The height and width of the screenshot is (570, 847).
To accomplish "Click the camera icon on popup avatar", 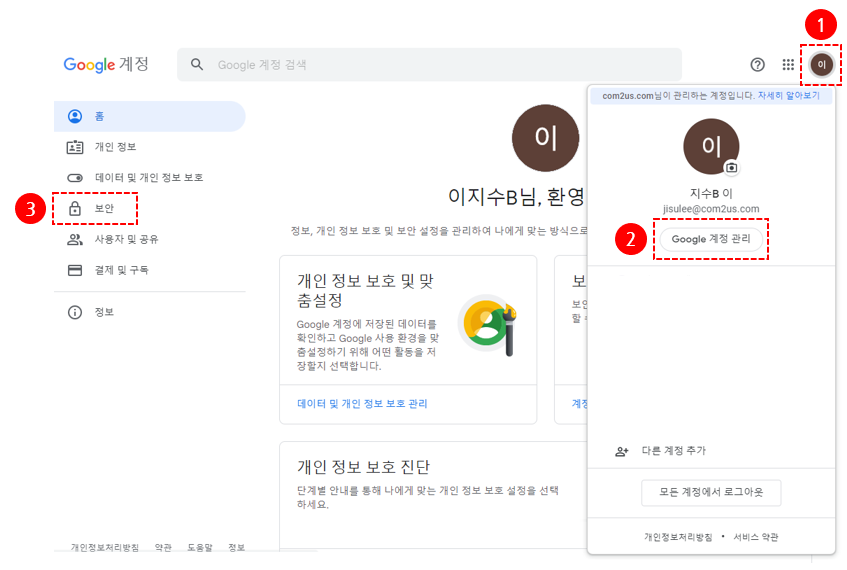I will 731,167.
